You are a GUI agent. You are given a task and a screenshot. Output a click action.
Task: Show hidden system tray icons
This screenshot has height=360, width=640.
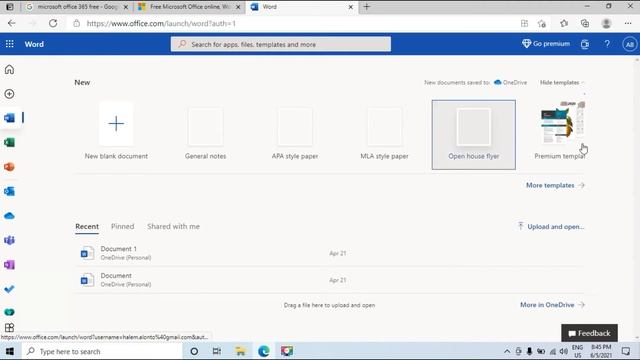(x=507, y=351)
